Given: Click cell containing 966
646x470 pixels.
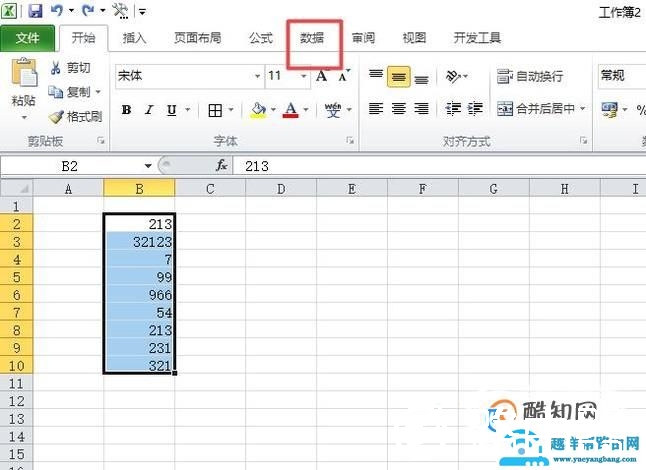Looking at the screenshot, I should (139, 295).
